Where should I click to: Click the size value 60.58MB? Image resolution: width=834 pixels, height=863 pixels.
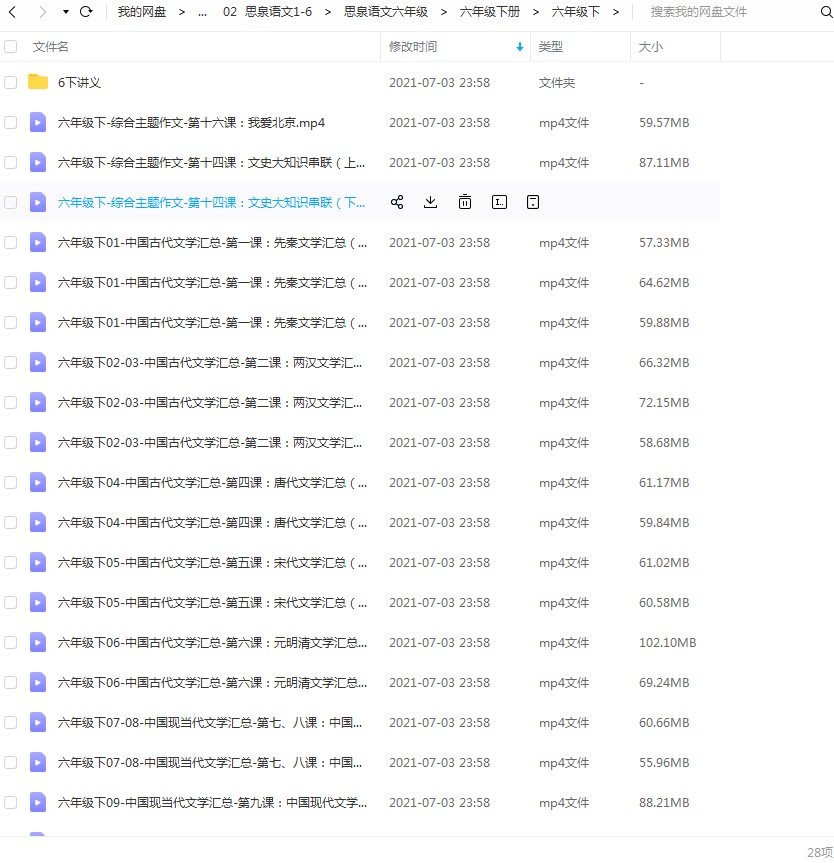coord(664,602)
